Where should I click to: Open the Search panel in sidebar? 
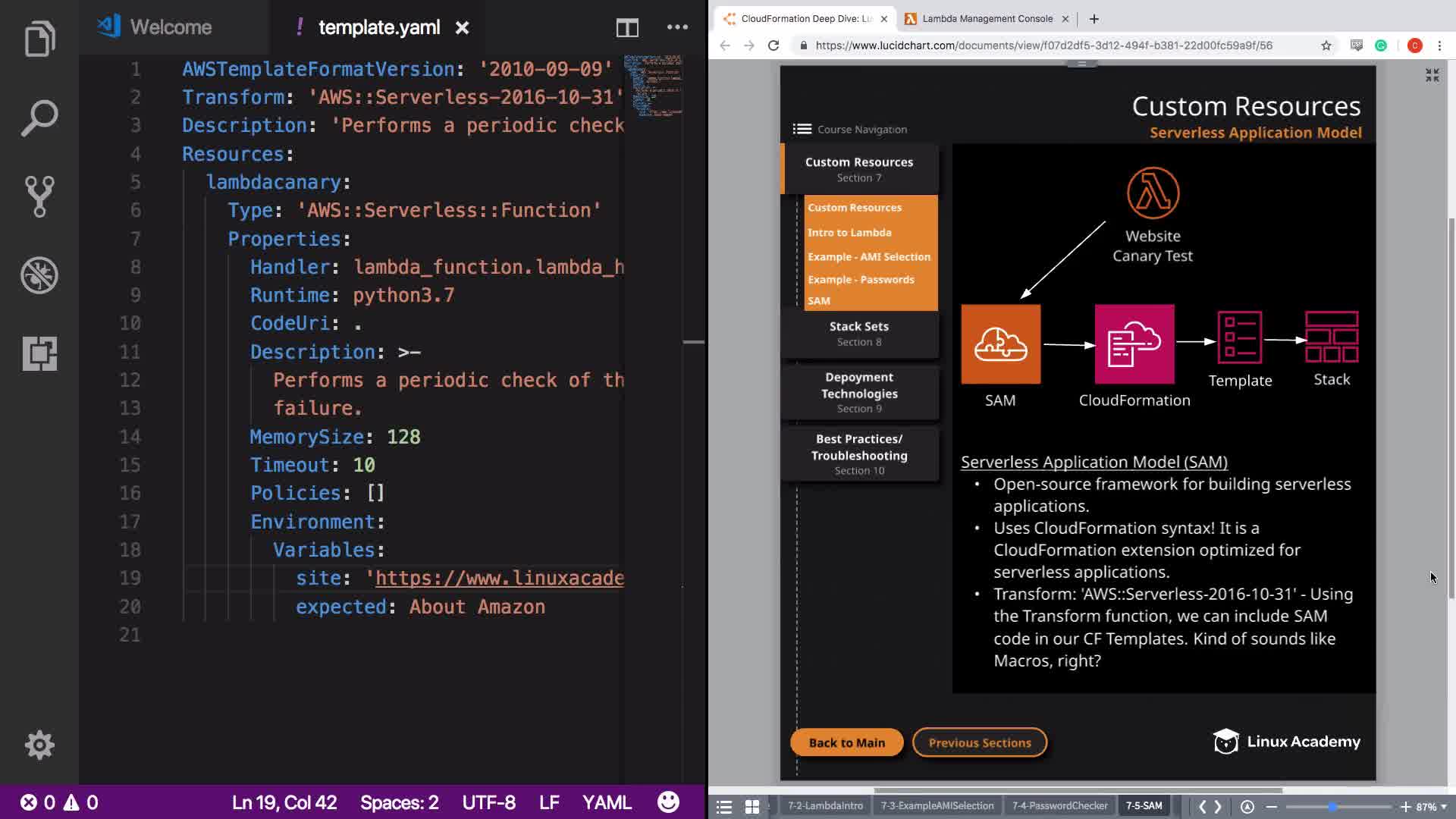tap(39, 118)
